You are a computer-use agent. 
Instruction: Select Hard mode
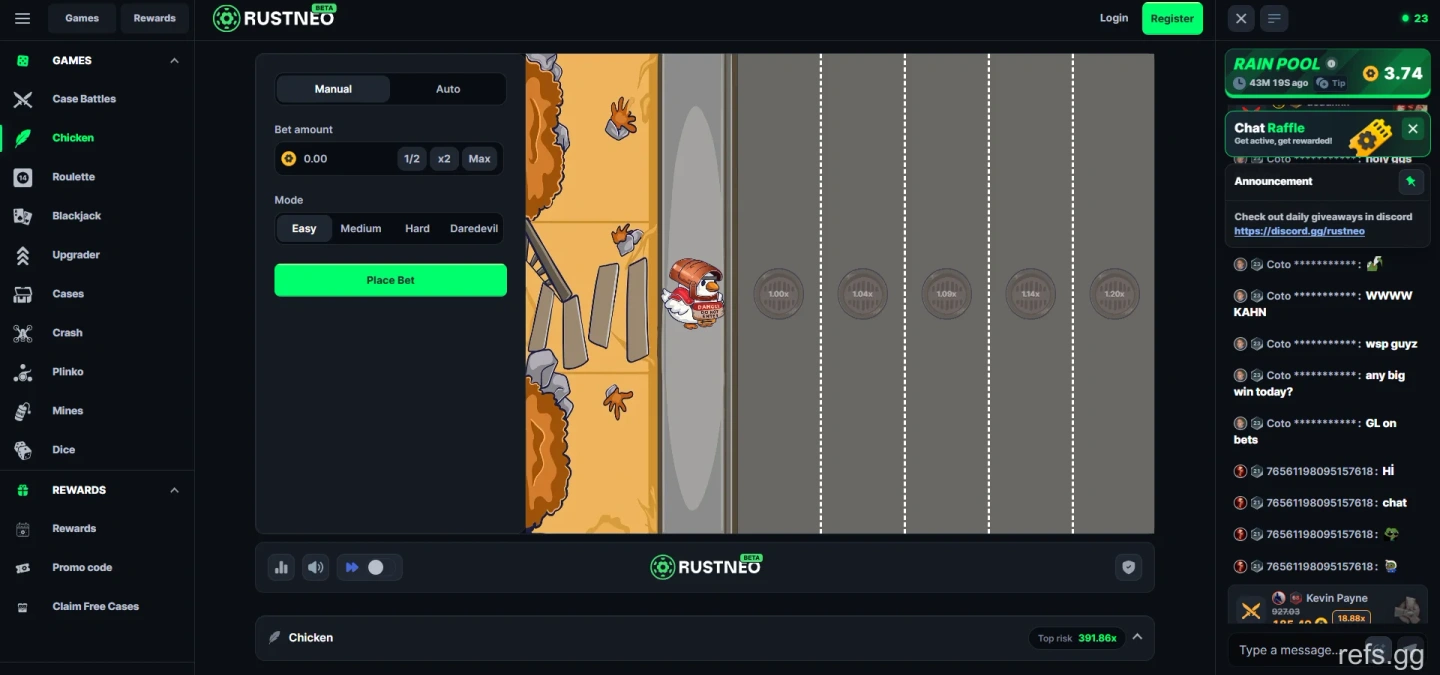[x=417, y=229]
